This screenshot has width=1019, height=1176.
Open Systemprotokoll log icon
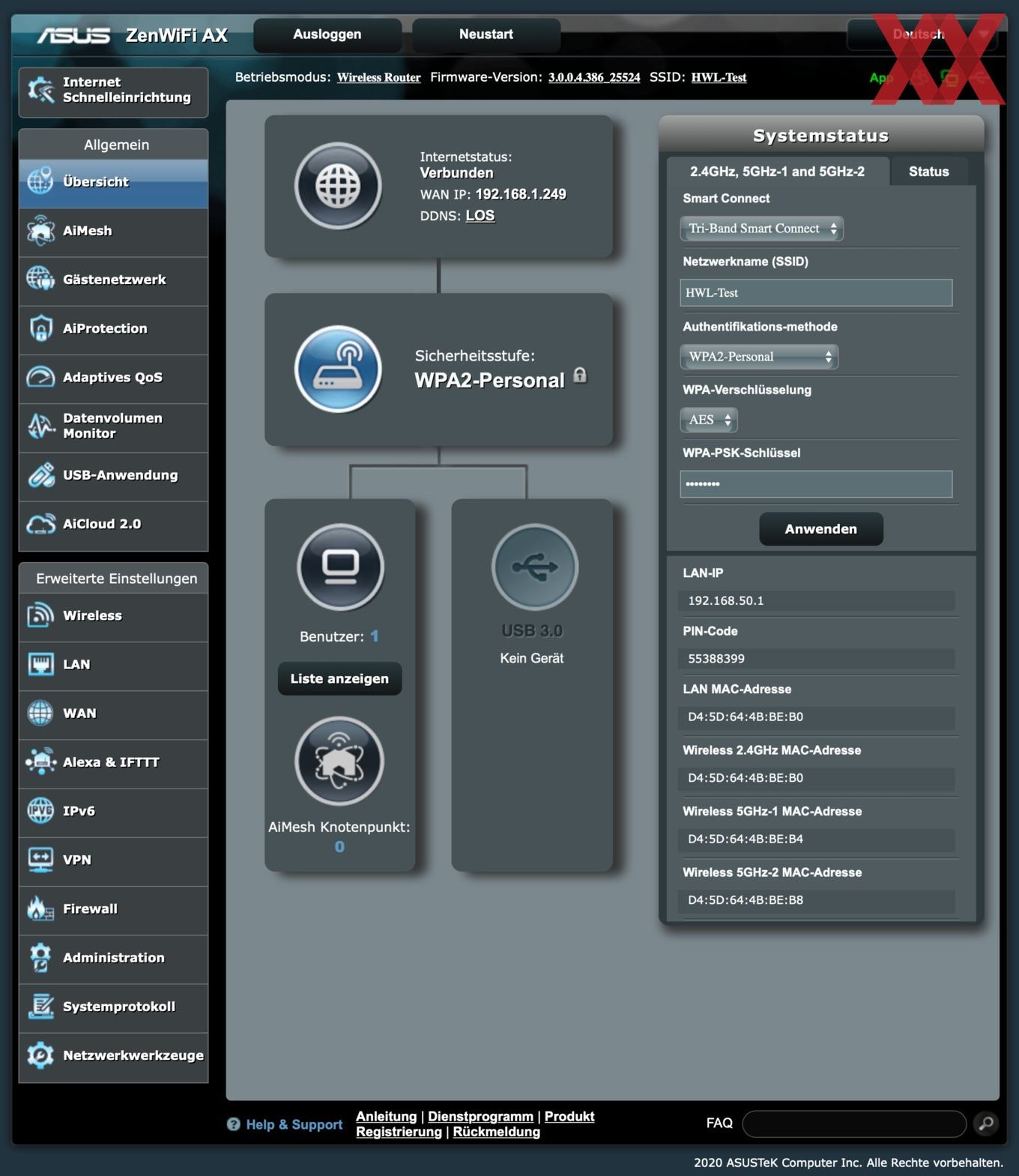tap(40, 1006)
